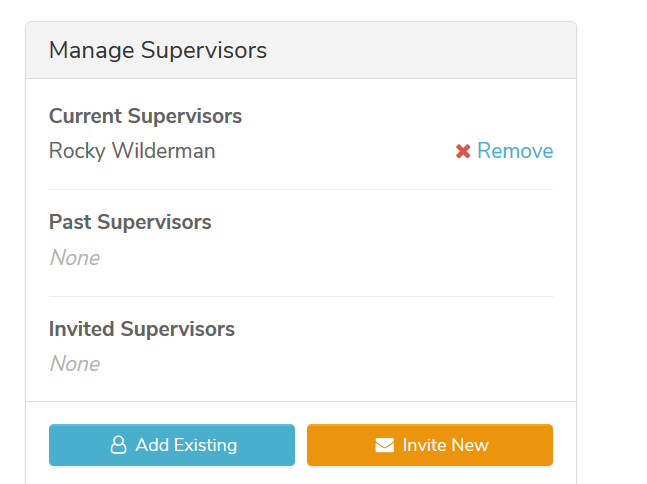Click the Past Supervisors heading
The width and height of the screenshot is (647, 484).
click(130, 222)
